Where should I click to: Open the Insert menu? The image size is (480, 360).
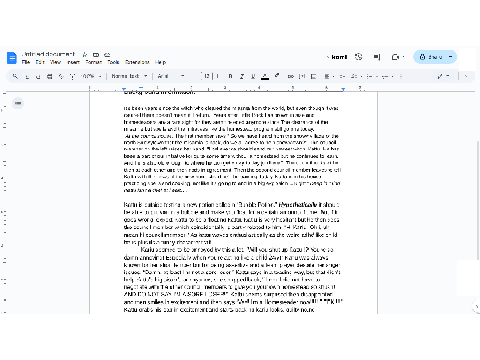tap(73, 62)
